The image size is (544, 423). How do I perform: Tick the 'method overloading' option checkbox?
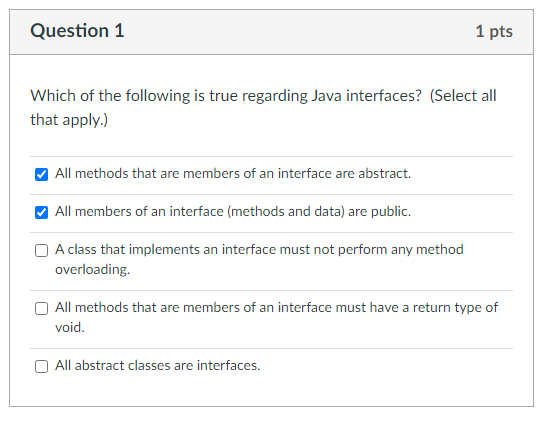[x=41, y=250]
